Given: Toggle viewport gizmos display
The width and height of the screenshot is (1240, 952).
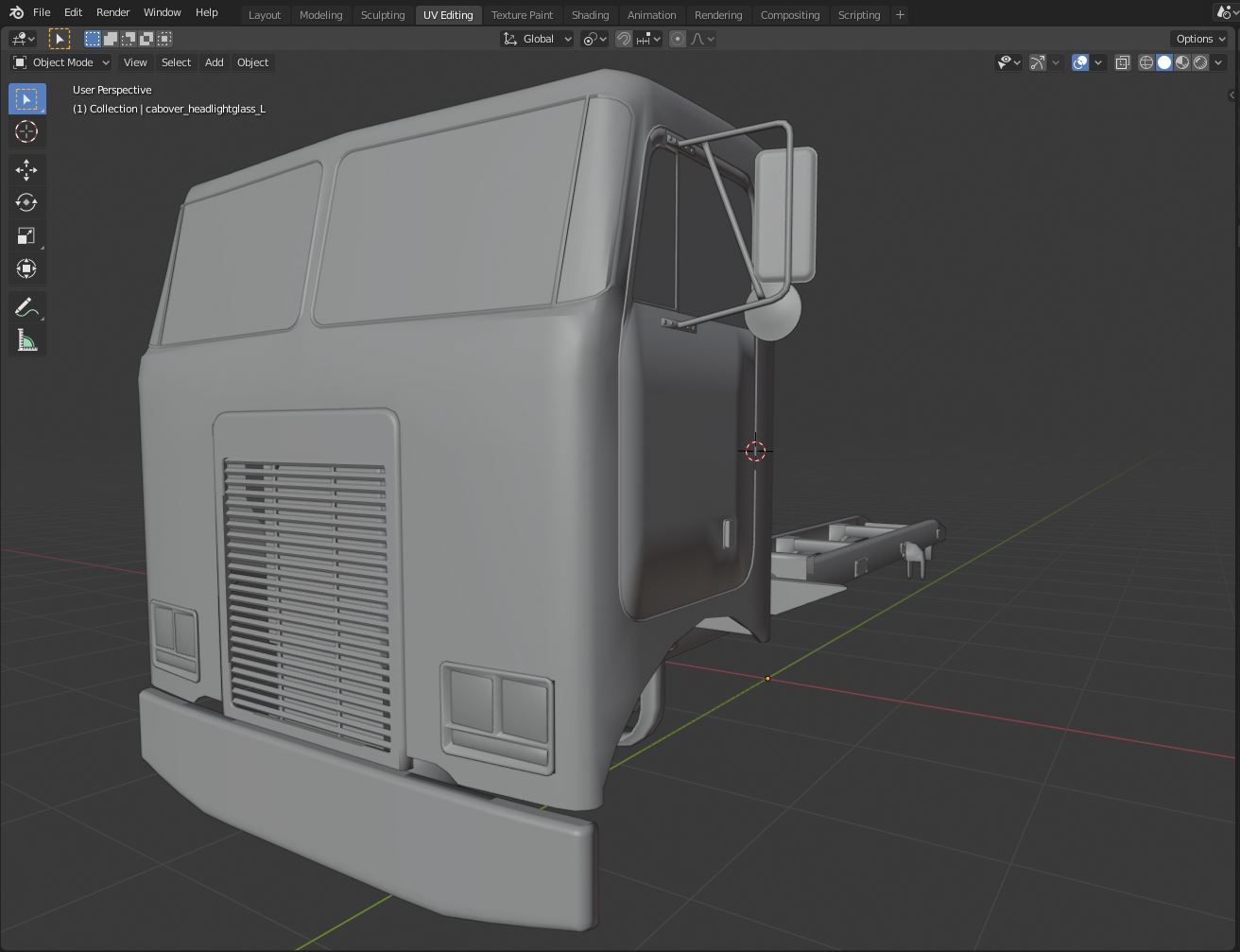Looking at the screenshot, I should click(x=1038, y=62).
